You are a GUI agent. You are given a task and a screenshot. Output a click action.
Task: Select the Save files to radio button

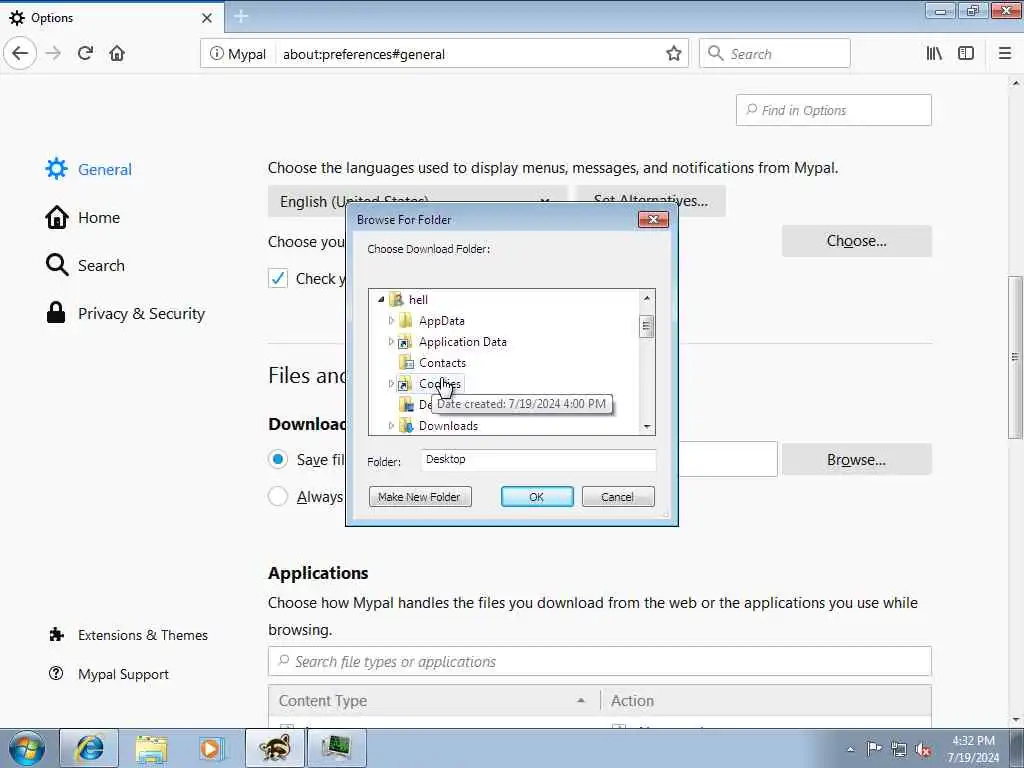278,459
